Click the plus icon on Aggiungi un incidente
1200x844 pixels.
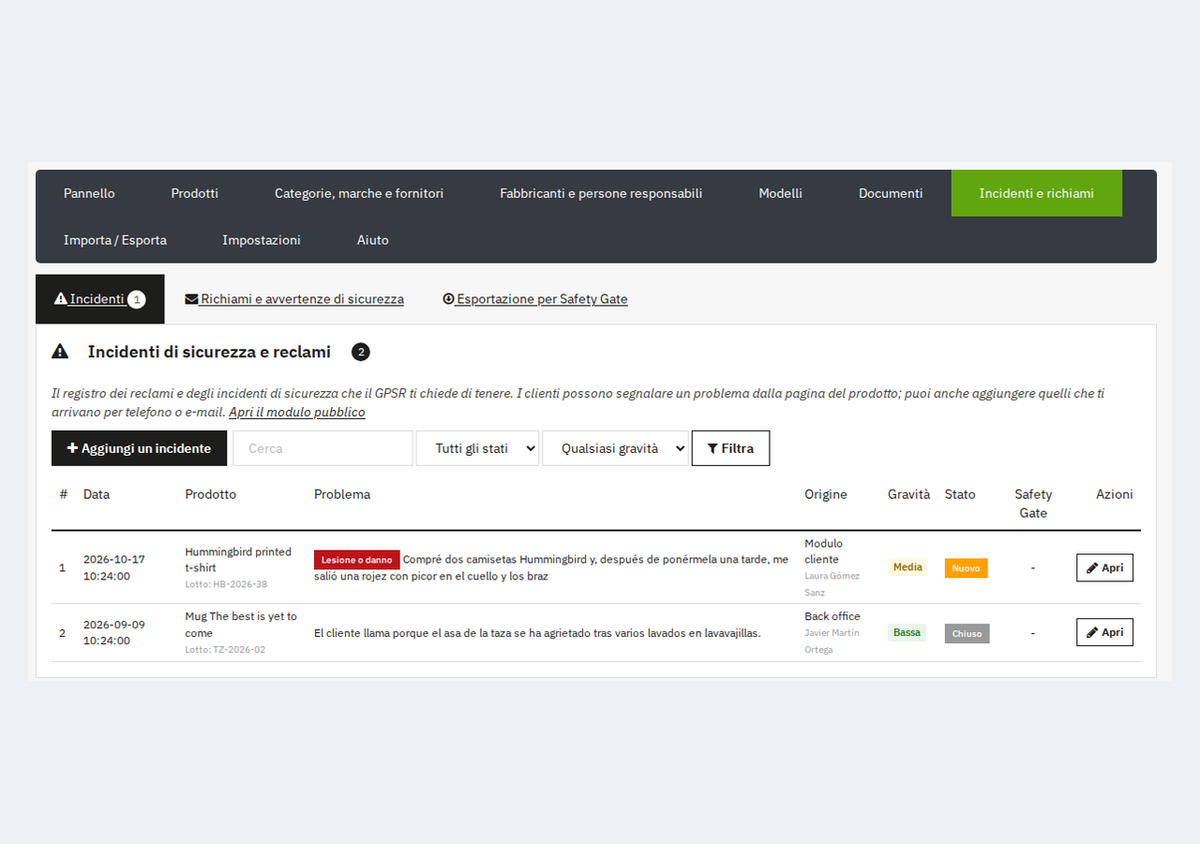pyautogui.click(x=72, y=449)
